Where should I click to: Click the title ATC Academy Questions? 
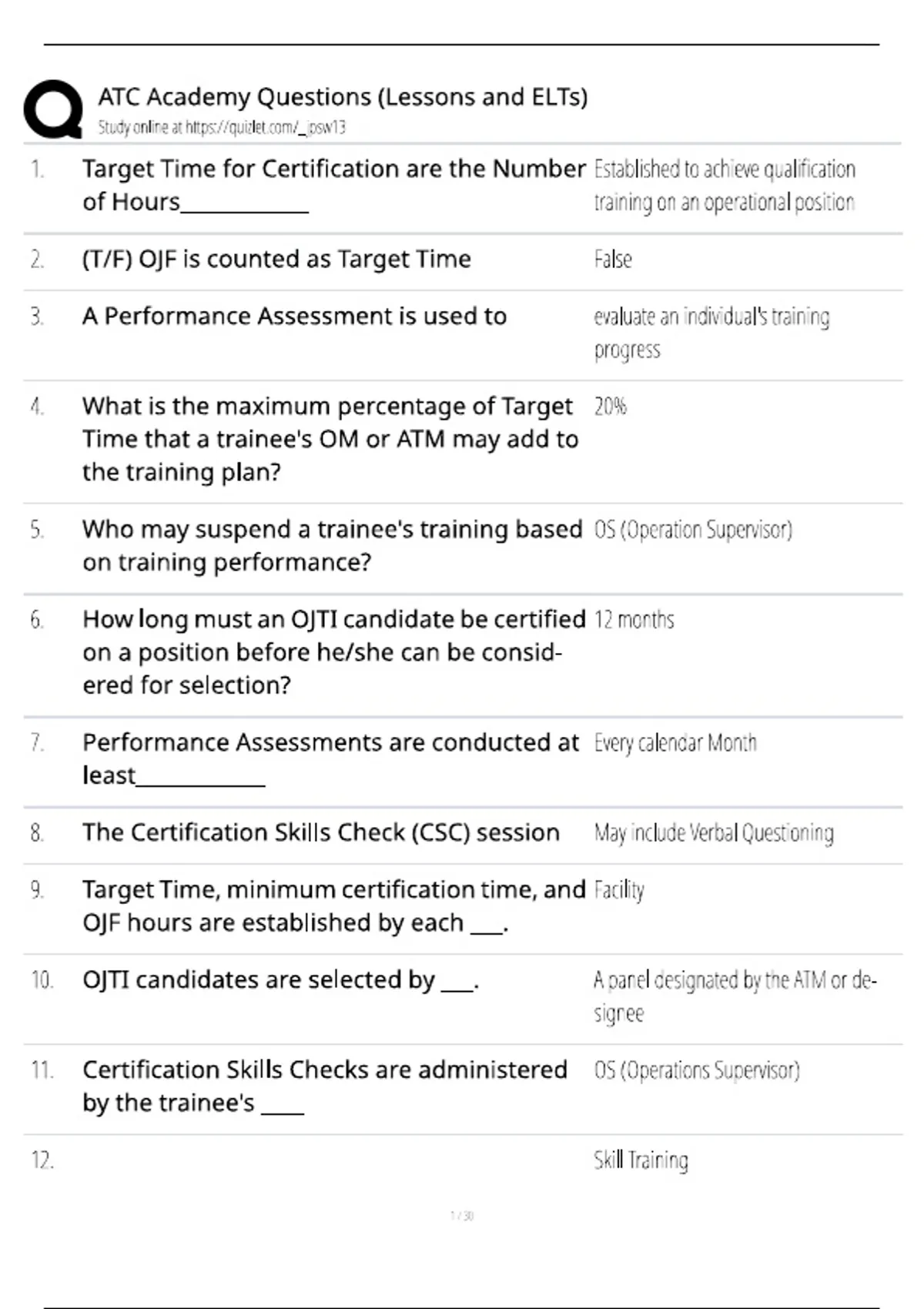point(343,97)
